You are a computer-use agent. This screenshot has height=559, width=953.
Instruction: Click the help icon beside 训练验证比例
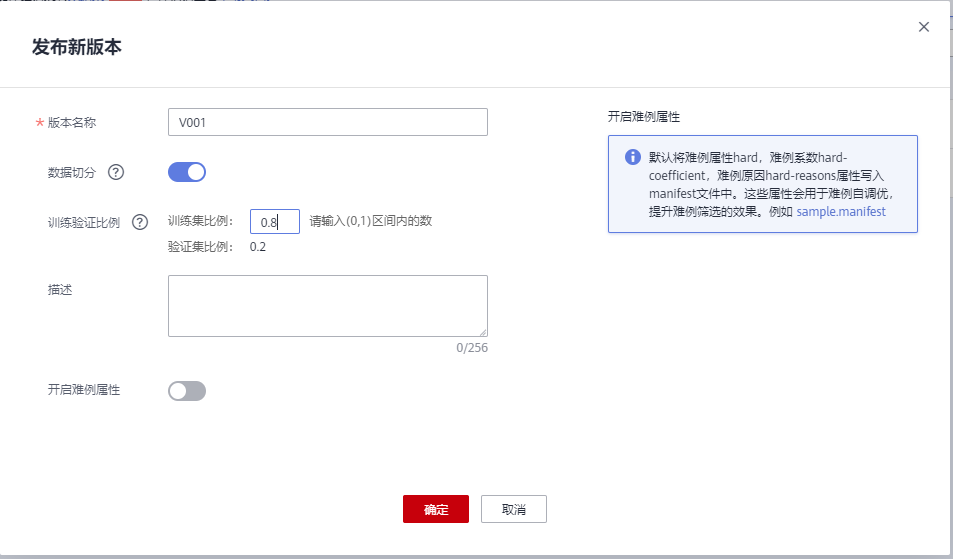point(140,222)
